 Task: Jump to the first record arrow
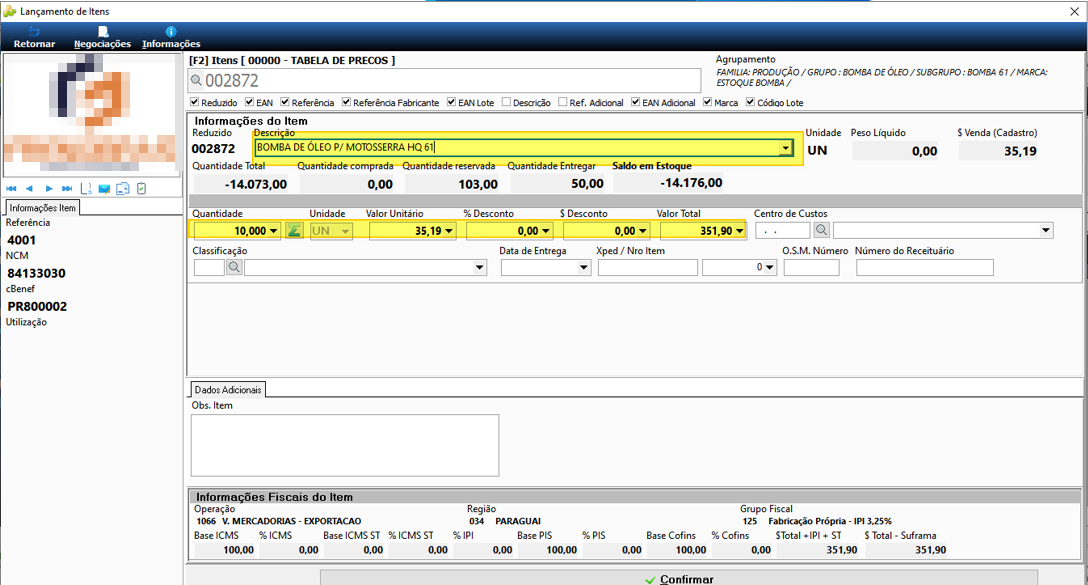pyautogui.click(x=11, y=189)
